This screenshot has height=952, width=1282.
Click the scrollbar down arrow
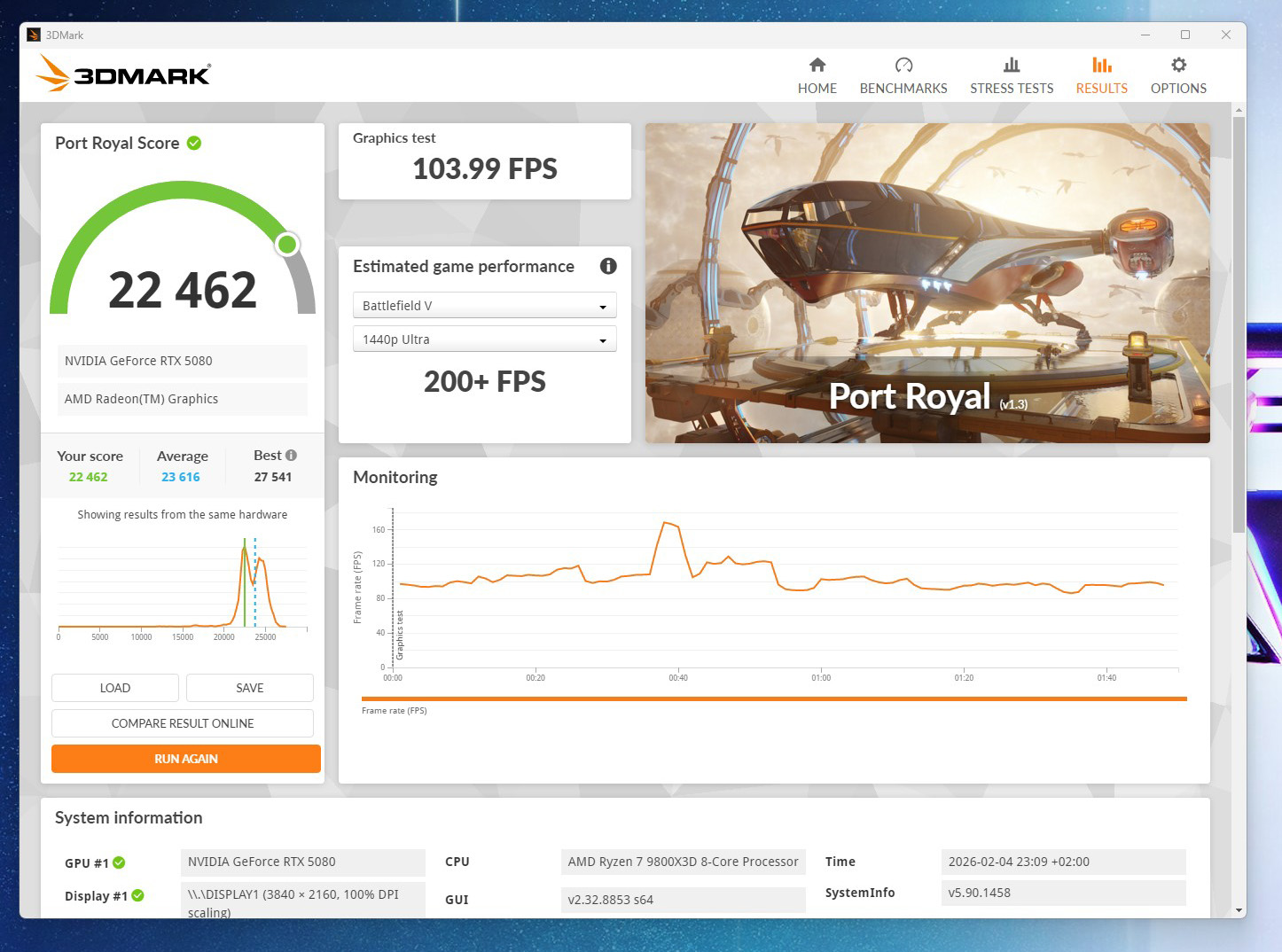tap(1239, 910)
